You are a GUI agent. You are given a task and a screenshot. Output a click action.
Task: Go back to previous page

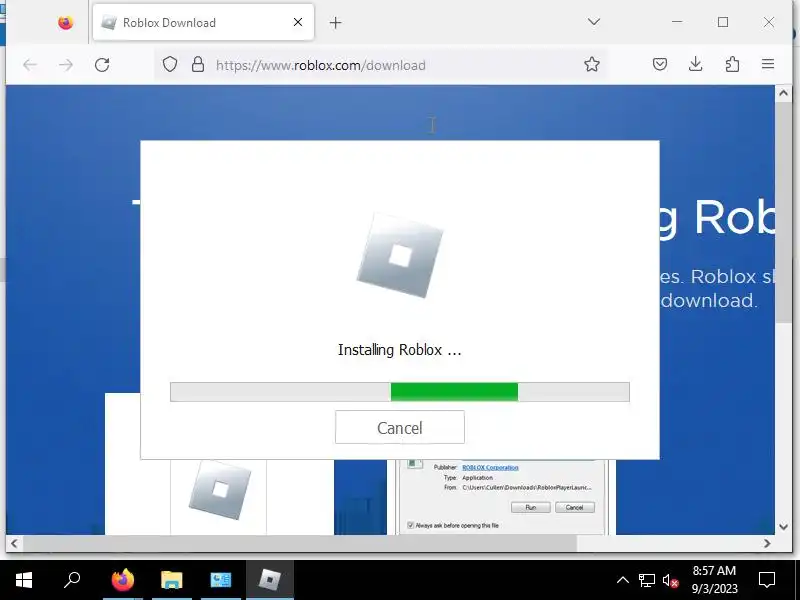point(30,65)
